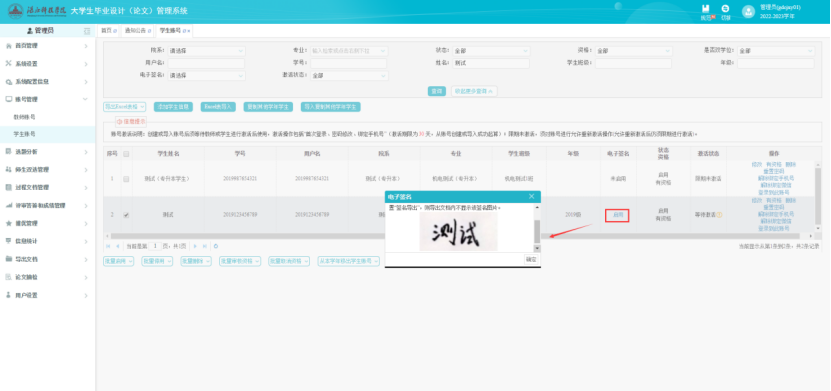Viewport: 831px width, 391px height.
Task: Open the 院系 dropdown in filter panel
Action: coord(207,51)
